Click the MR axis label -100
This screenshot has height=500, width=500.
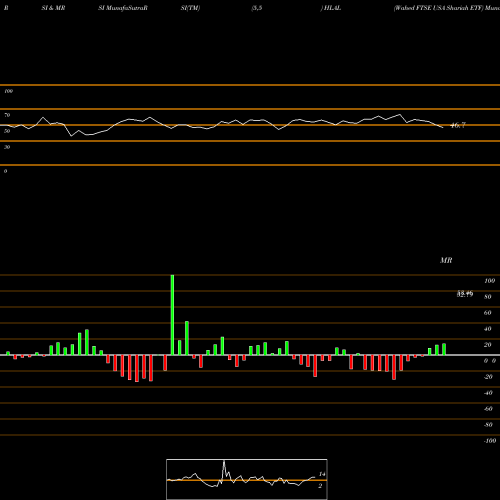[490, 441]
